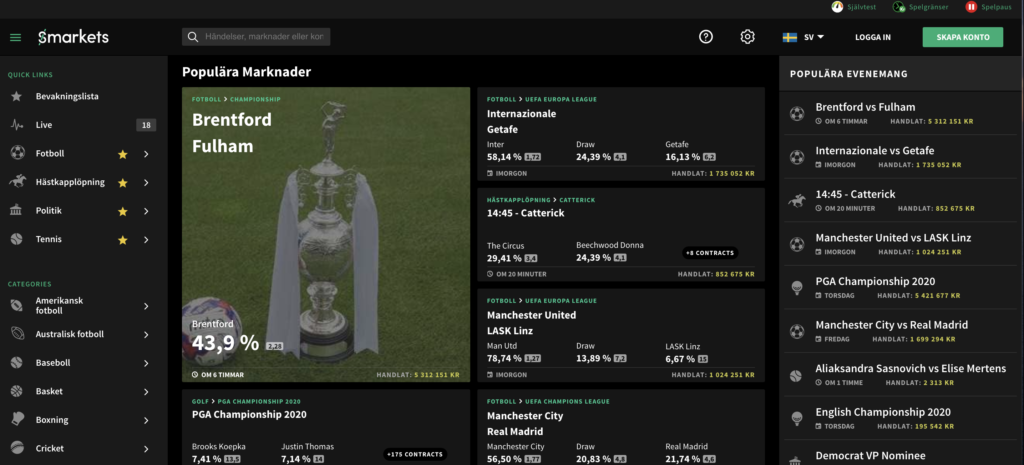Click the Australisk fotboll icon
This screenshot has width=1024, height=465.
coord(17,334)
